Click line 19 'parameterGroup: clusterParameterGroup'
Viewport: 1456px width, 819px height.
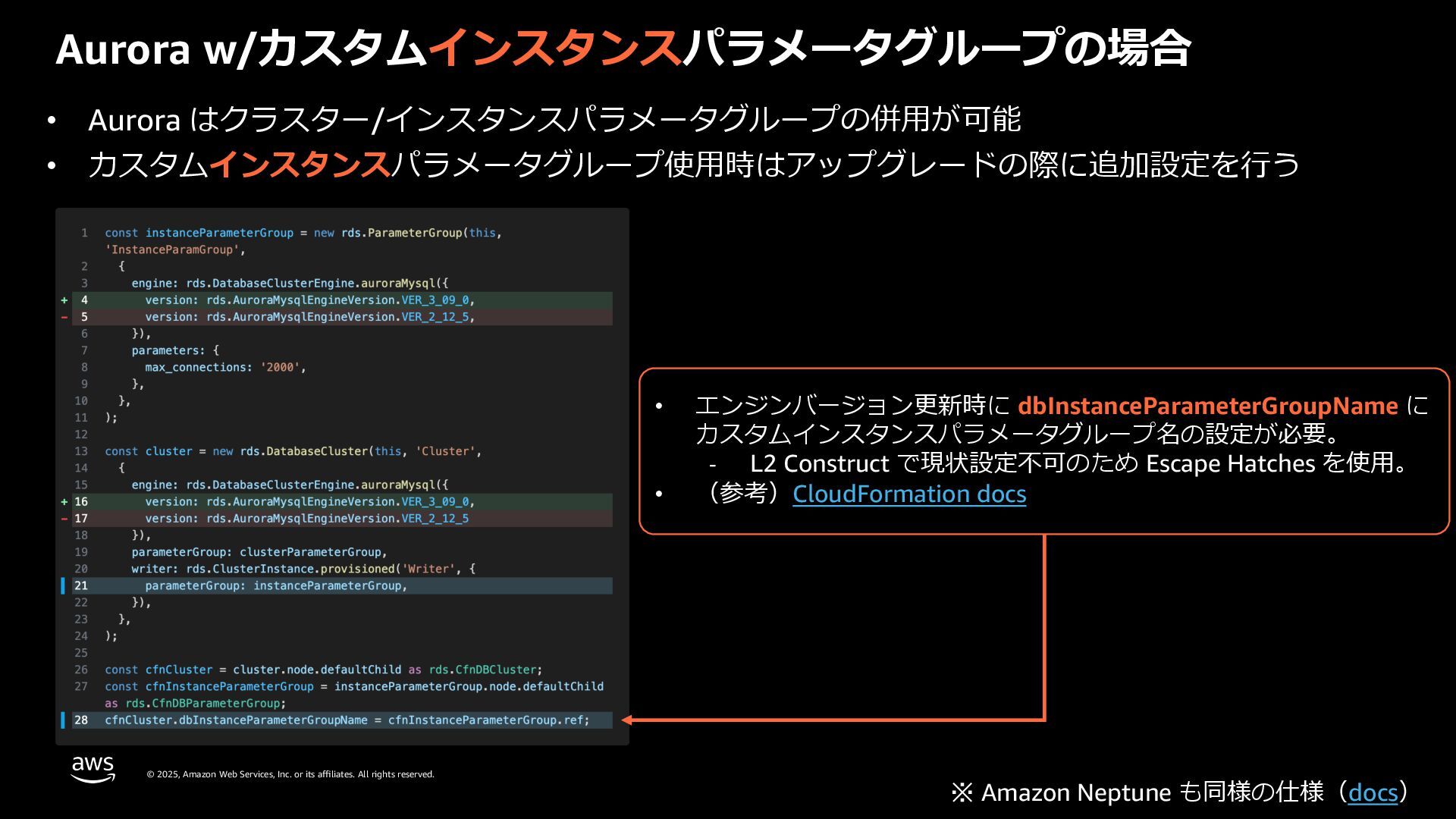[259, 552]
